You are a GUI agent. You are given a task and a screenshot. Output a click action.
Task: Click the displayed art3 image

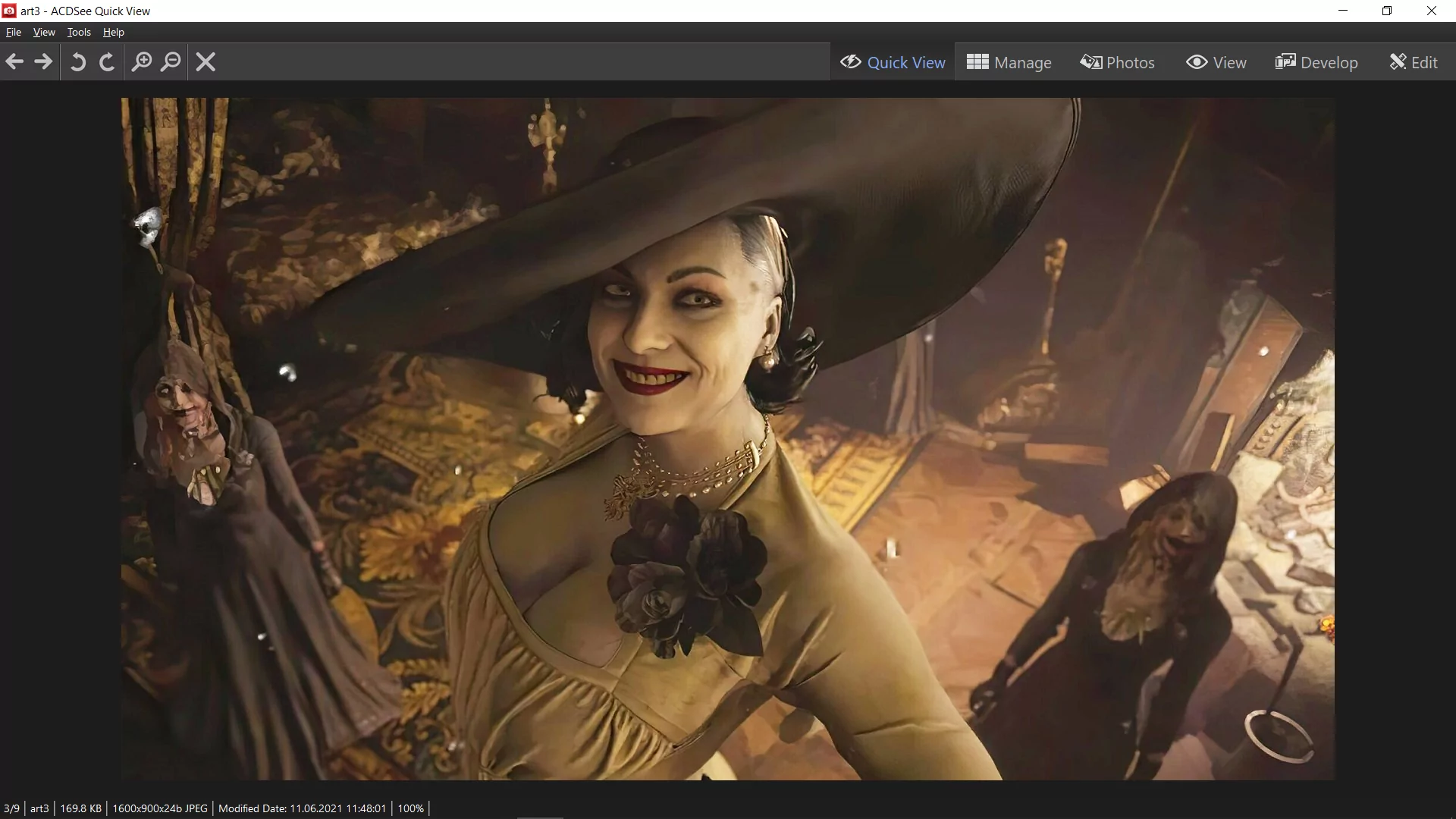[x=728, y=439]
